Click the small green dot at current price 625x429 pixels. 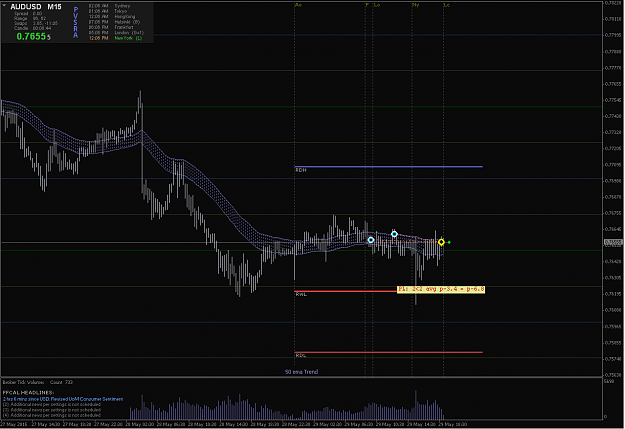pos(449,242)
